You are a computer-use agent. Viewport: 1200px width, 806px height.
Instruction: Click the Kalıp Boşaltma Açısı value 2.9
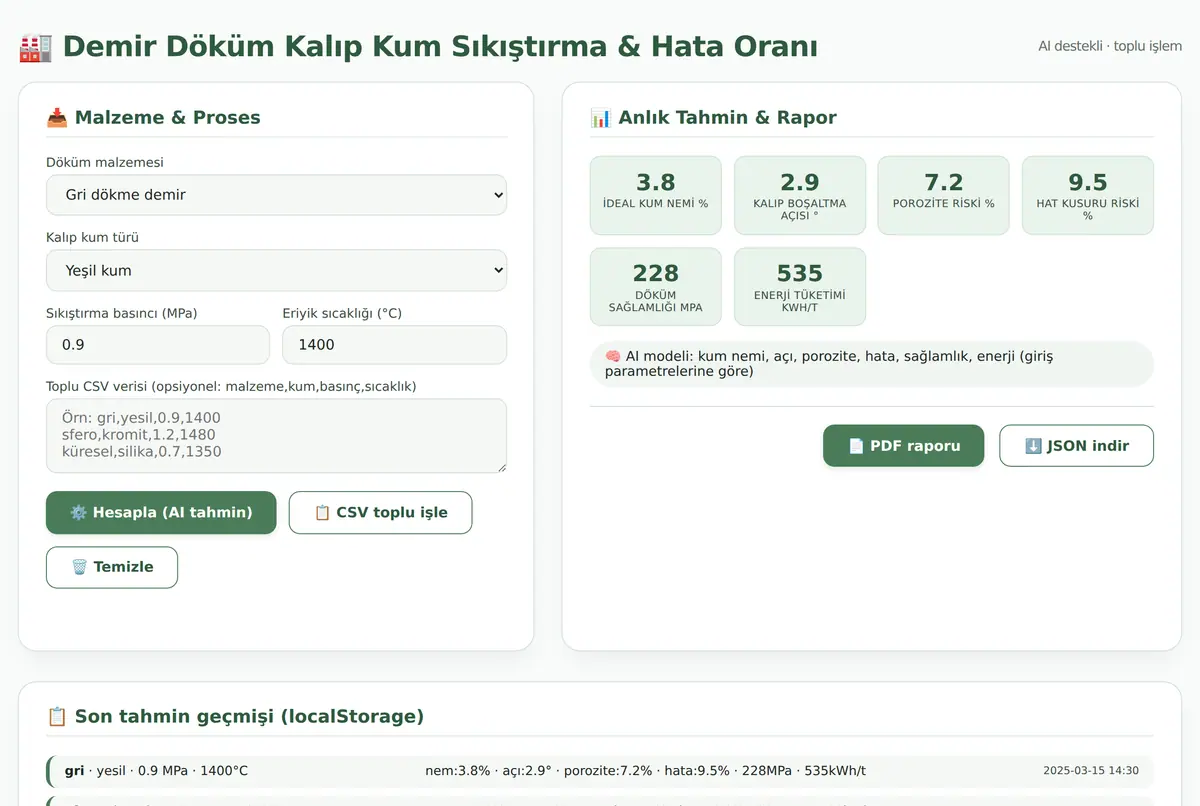coord(800,182)
